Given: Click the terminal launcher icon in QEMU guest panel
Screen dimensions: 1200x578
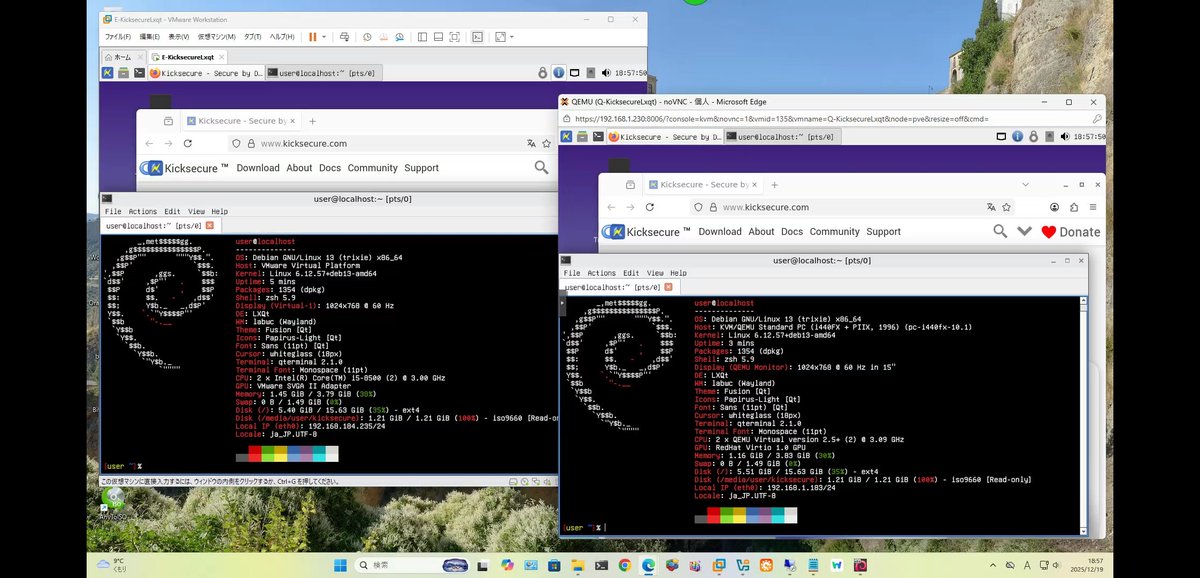Looking at the screenshot, I should tap(599, 137).
